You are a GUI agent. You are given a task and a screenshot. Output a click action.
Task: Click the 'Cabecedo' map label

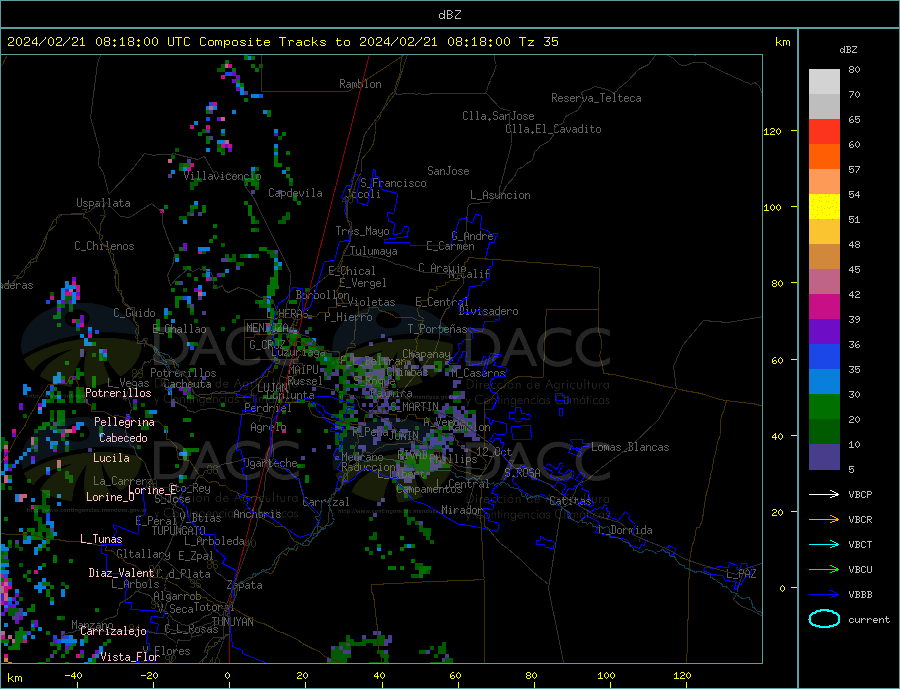pyautogui.click(x=123, y=438)
